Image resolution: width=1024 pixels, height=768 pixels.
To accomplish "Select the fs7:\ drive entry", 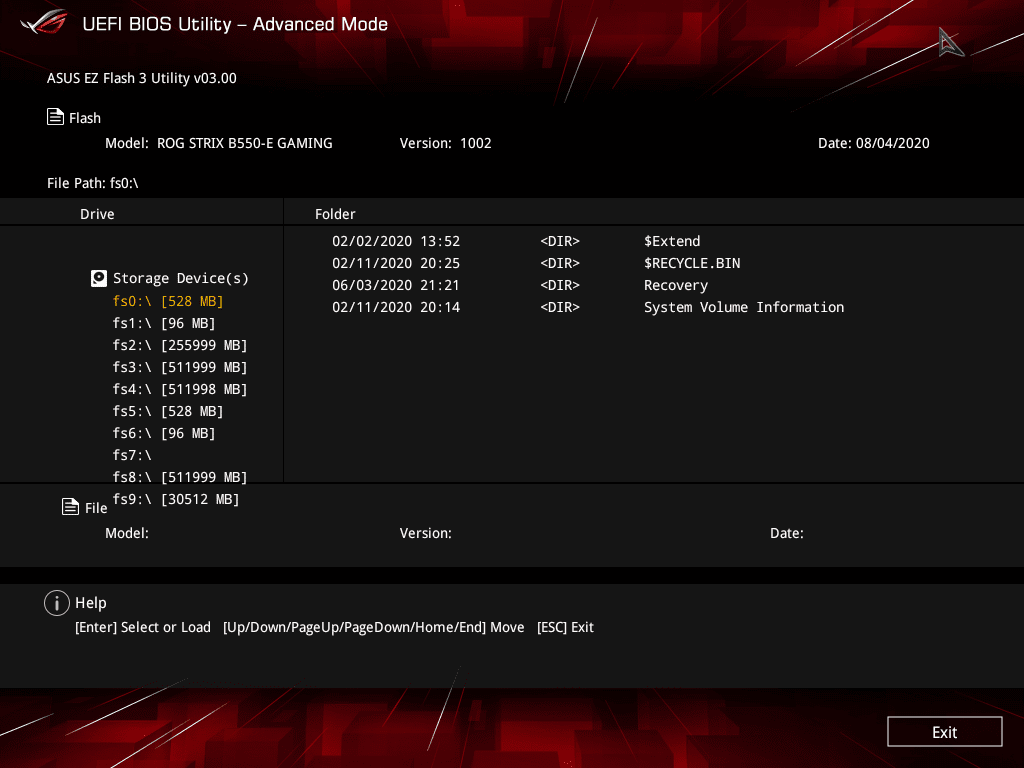I will point(132,455).
